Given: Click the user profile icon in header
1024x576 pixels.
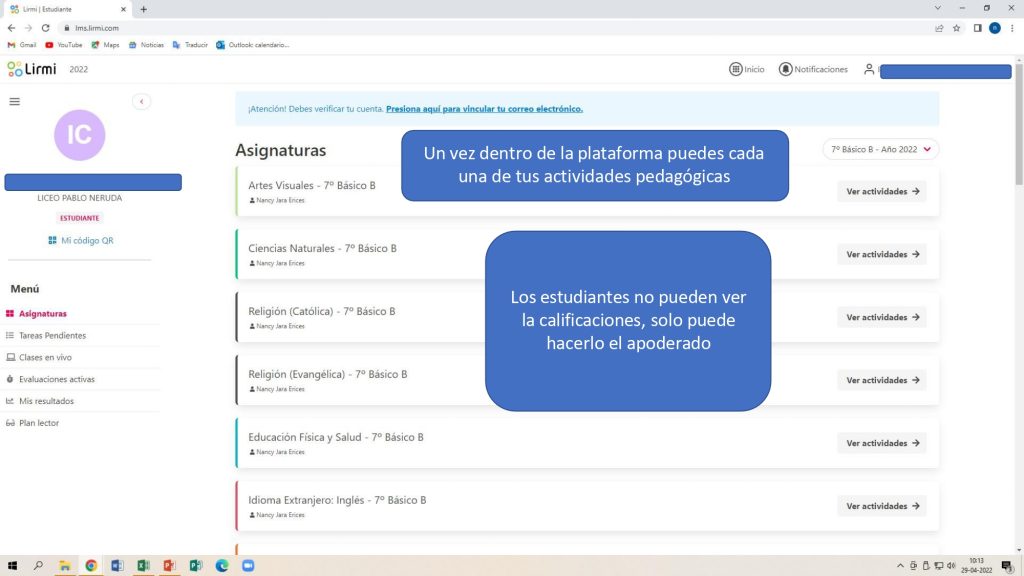Looking at the screenshot, I should pyautogui.click(x=869, y=69).
